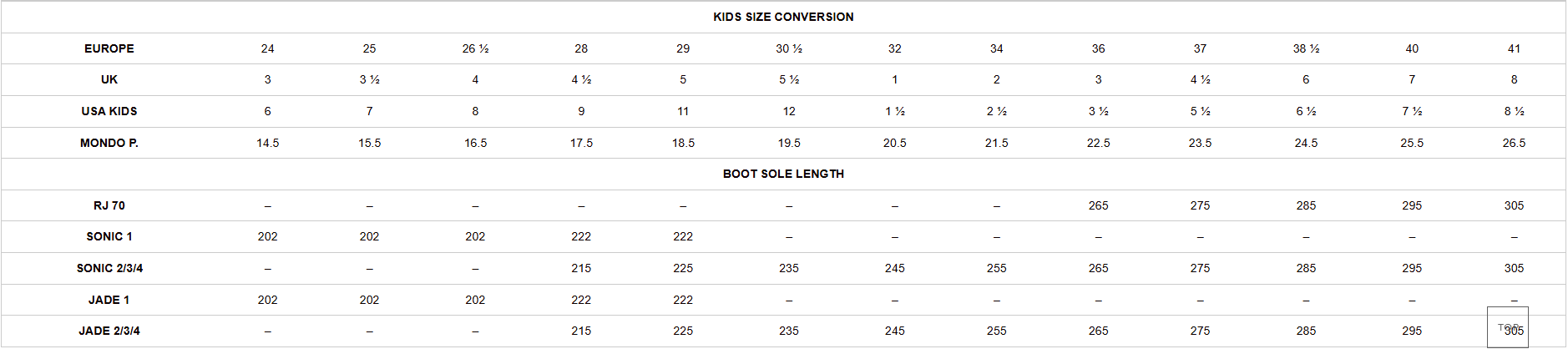Click the SONIC 1 row label

coord(109,236)
